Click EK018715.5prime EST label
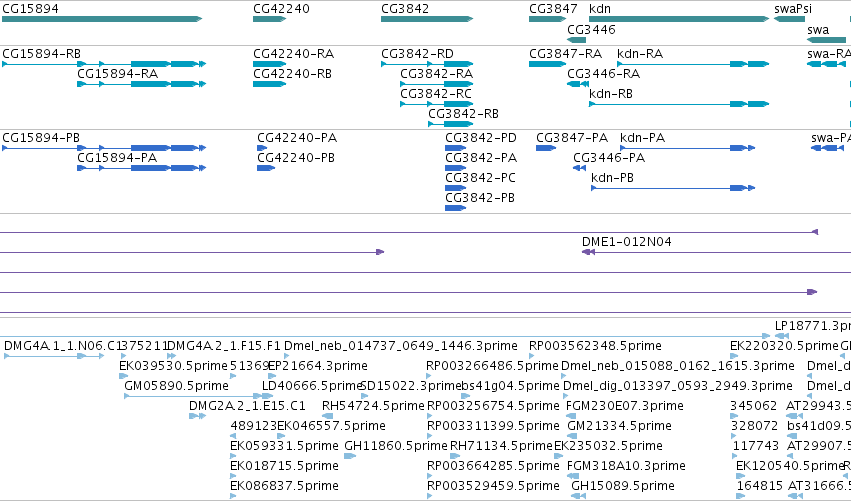Screen dimensions: 851x501 coord(284,466)
